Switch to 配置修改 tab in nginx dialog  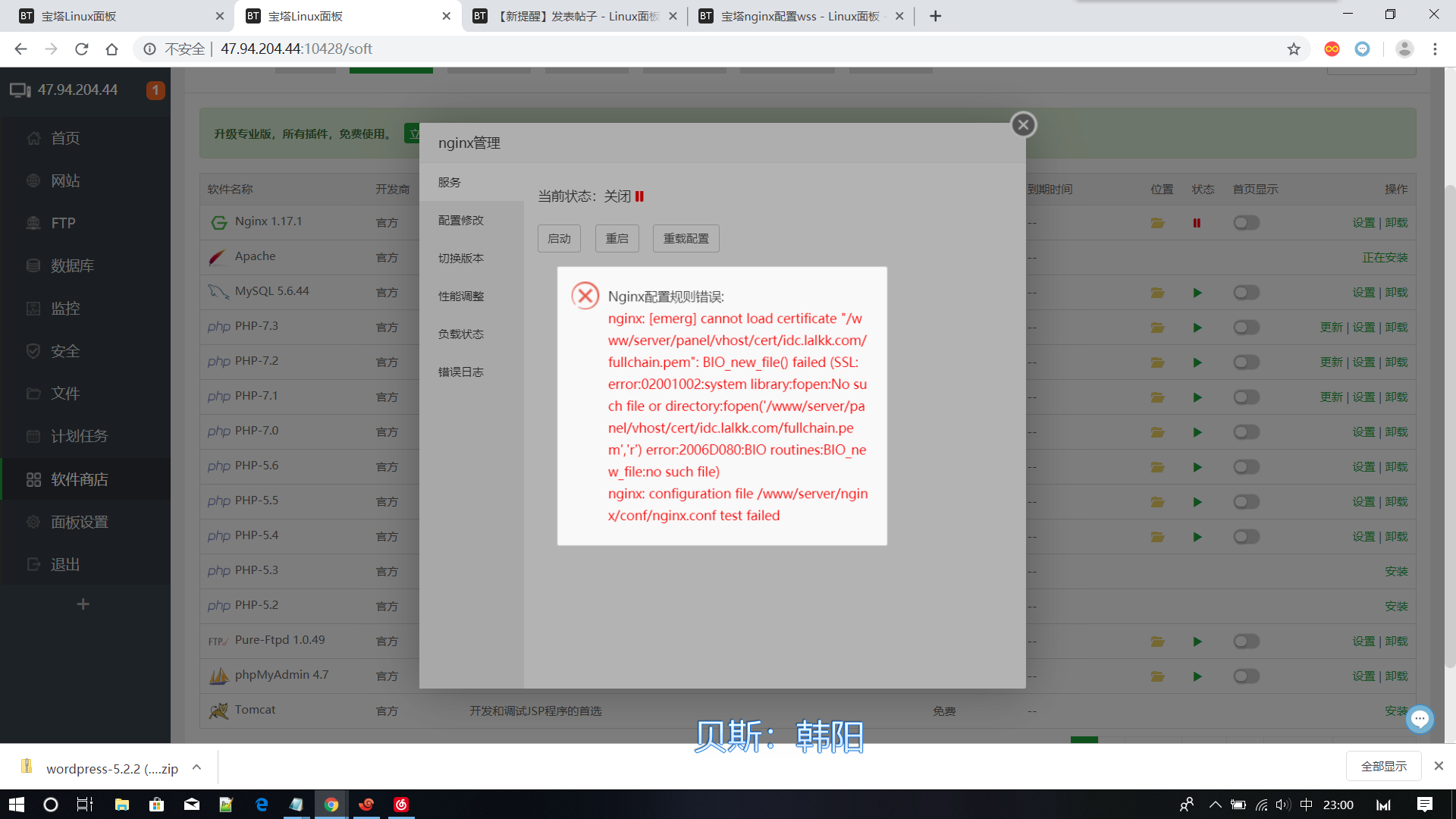(461, 220)
